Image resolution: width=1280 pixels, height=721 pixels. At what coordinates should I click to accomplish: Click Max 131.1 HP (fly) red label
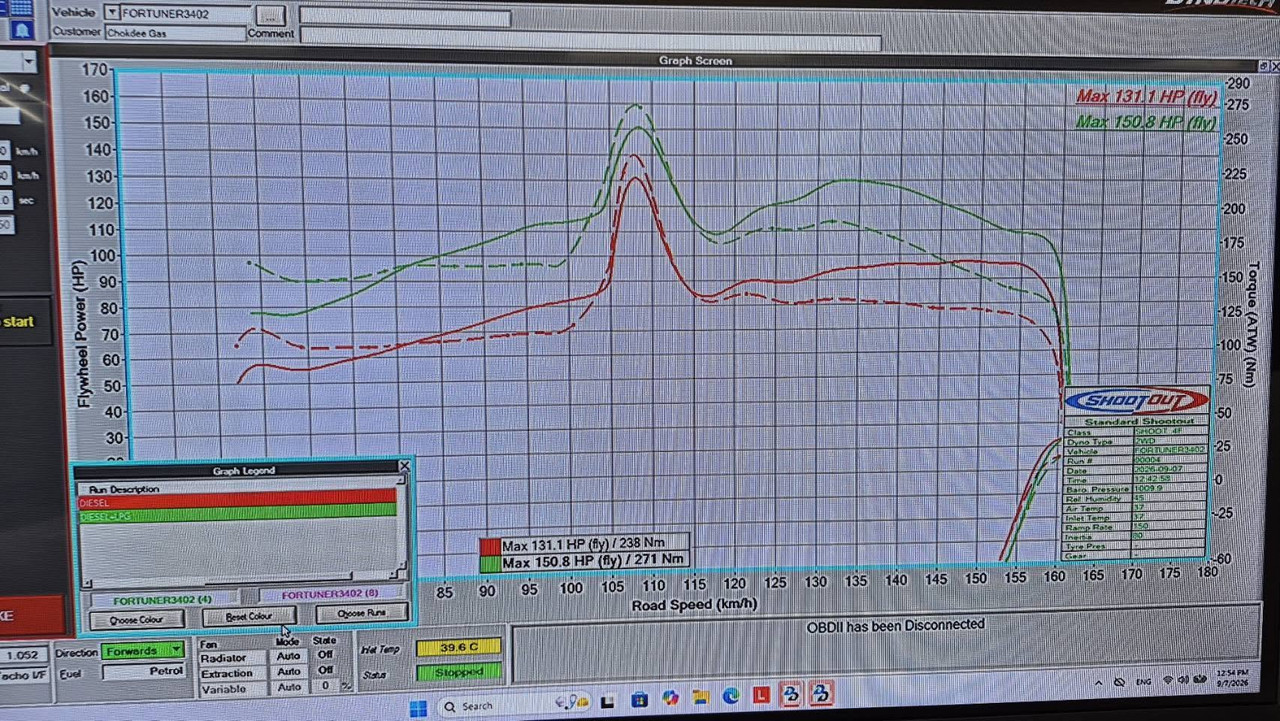pyautogui.click(x=1146, y=97)
